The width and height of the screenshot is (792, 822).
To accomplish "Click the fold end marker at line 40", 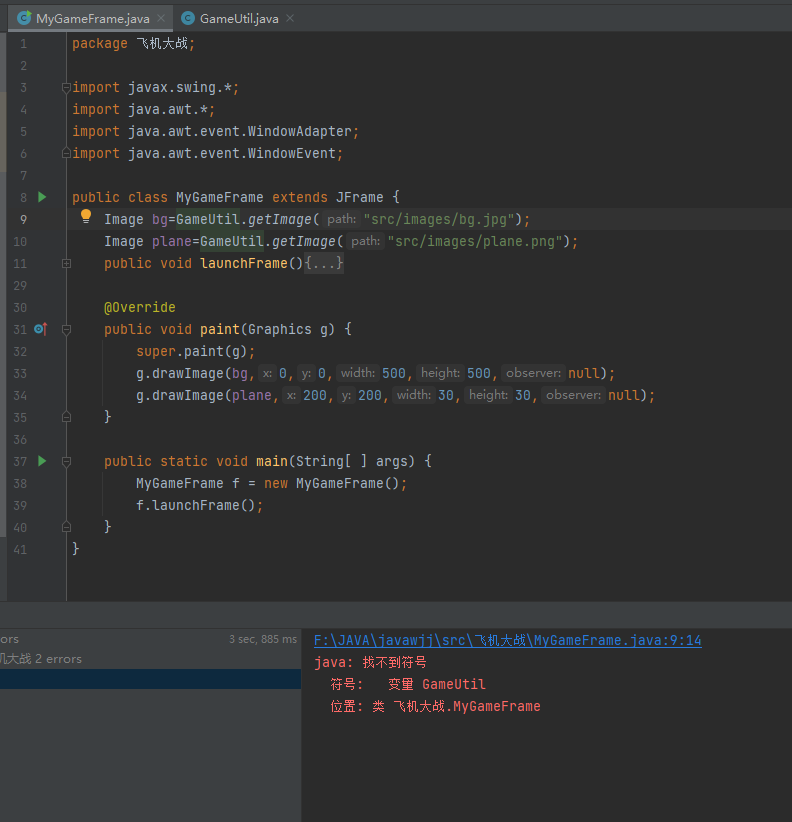I will point(66,527).
